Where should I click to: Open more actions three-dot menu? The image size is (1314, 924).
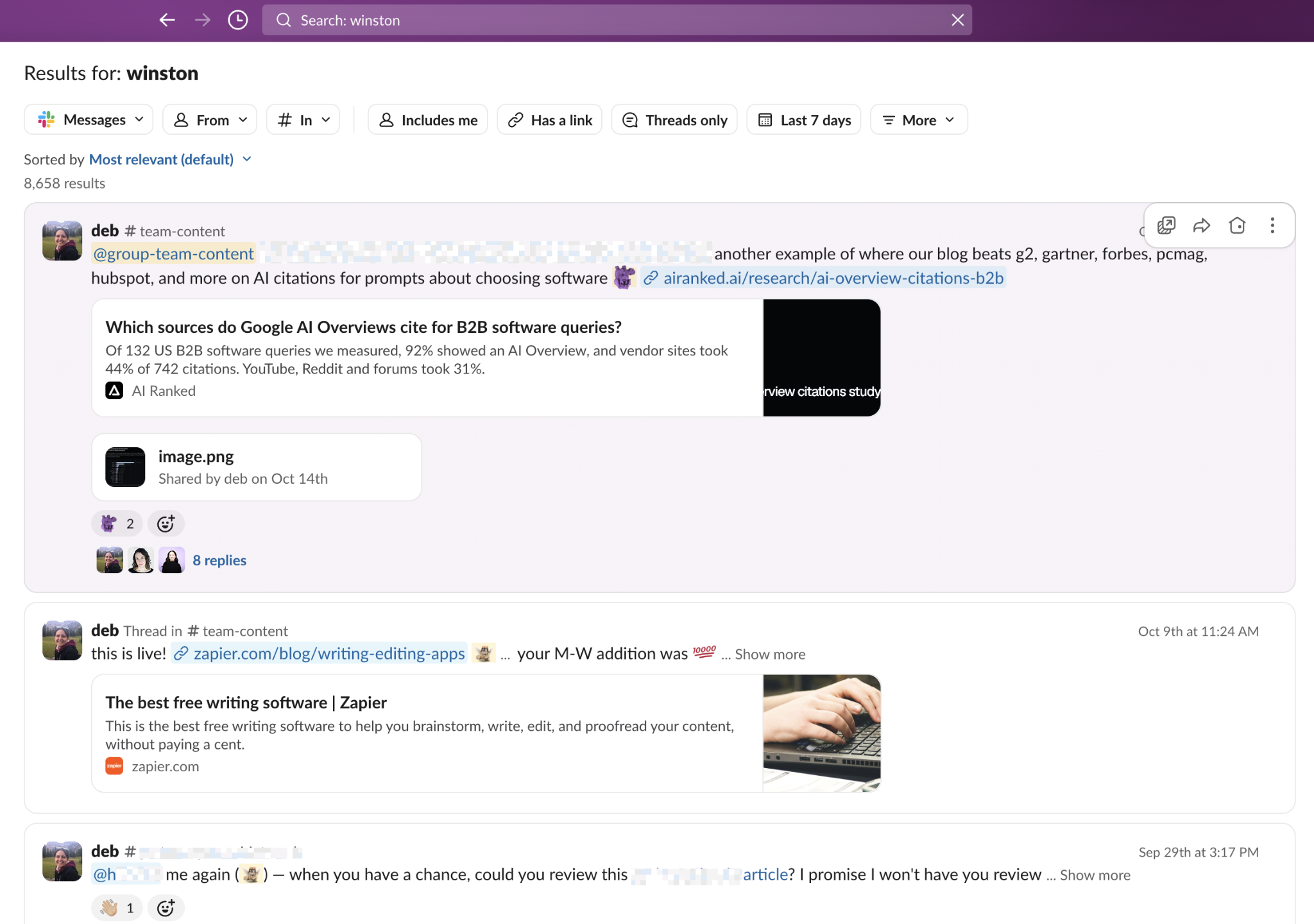pos(1272,225)
